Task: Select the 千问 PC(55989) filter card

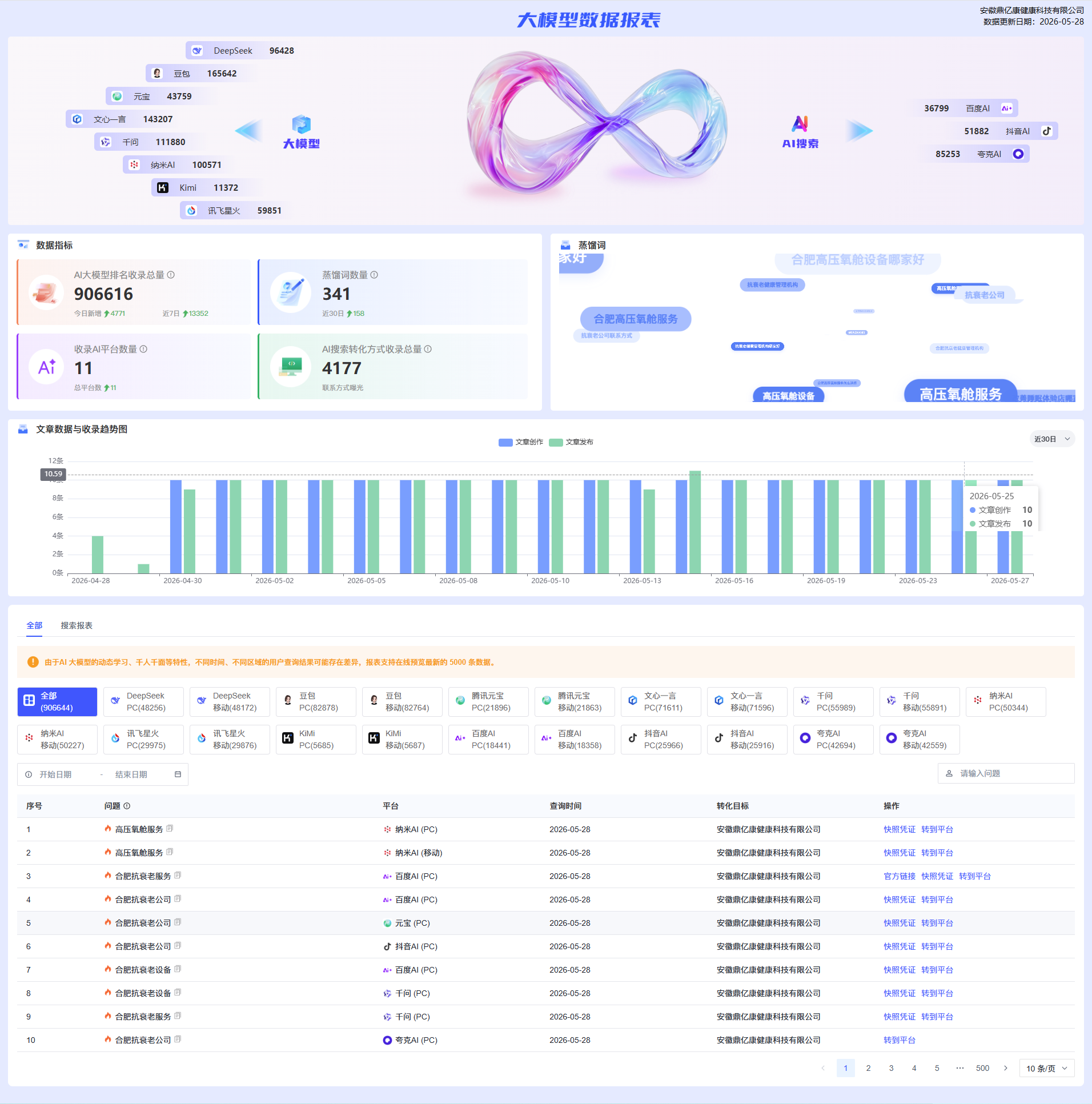Action: [x=834, y=702]
